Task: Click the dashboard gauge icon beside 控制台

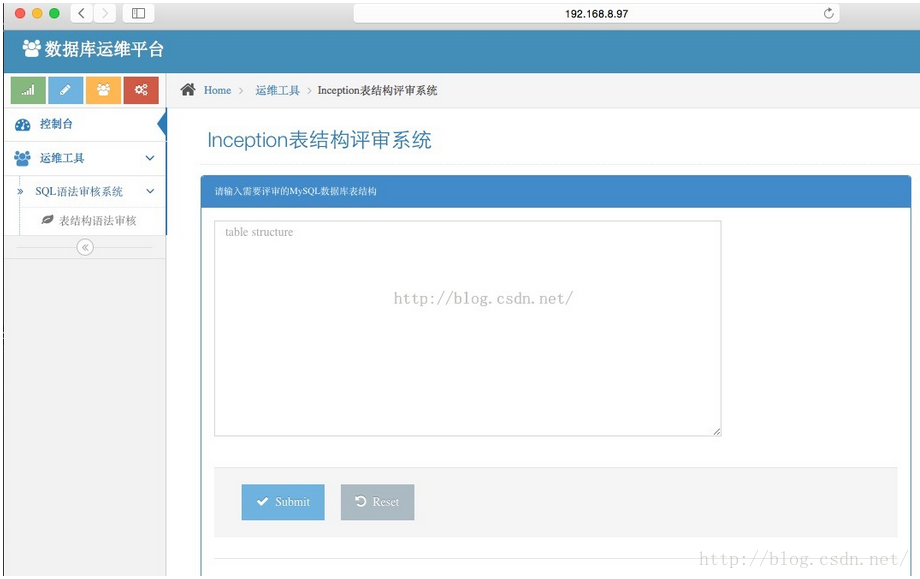Action: pos(23,124)
